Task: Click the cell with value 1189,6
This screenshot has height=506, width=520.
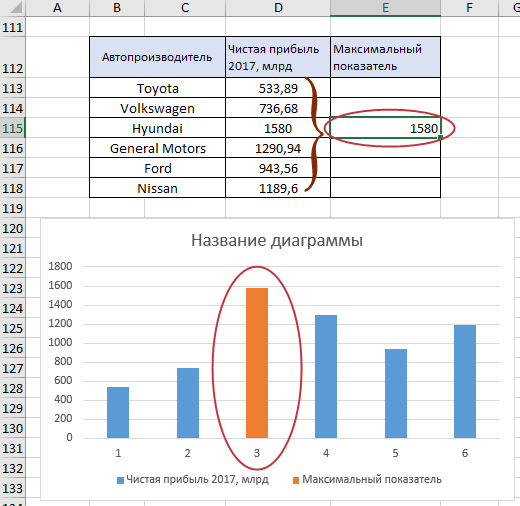Action: [278, 188]
